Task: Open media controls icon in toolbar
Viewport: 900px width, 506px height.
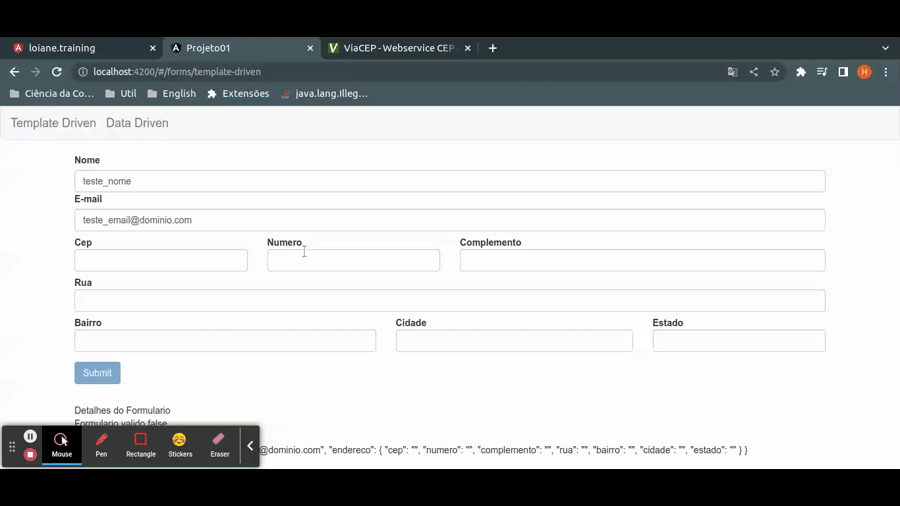Action: 822,72
